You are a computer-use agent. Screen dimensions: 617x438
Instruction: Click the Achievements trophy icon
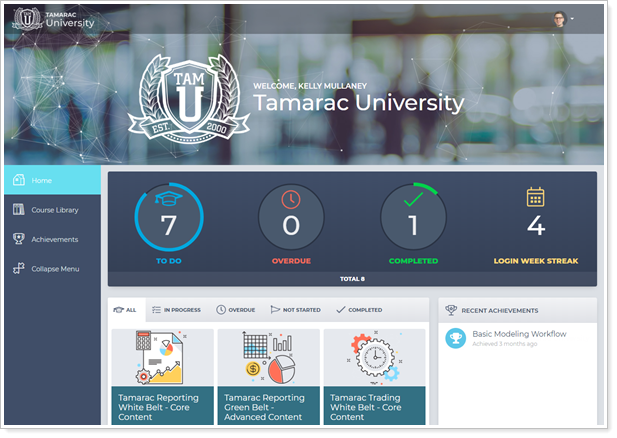click(18, 239)
